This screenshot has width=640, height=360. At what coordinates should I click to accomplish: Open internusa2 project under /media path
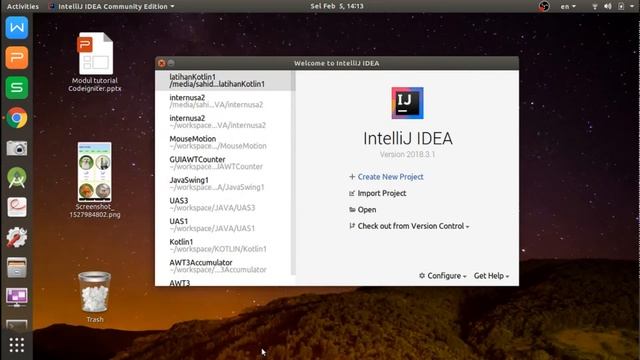pos(223,101)
